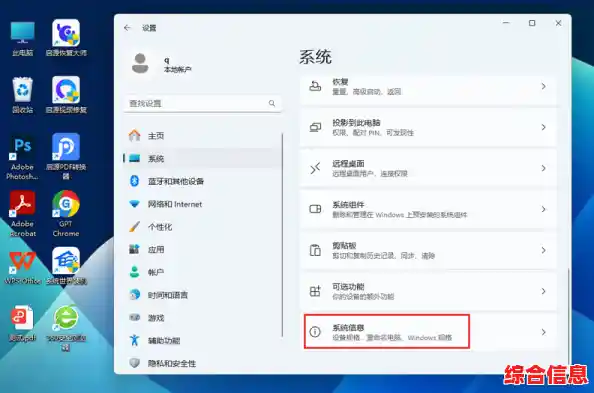Image resolution: width=594 pixels, height=393 pixels.
Task: Open 帐户 settings section
Action: [202, 272]
